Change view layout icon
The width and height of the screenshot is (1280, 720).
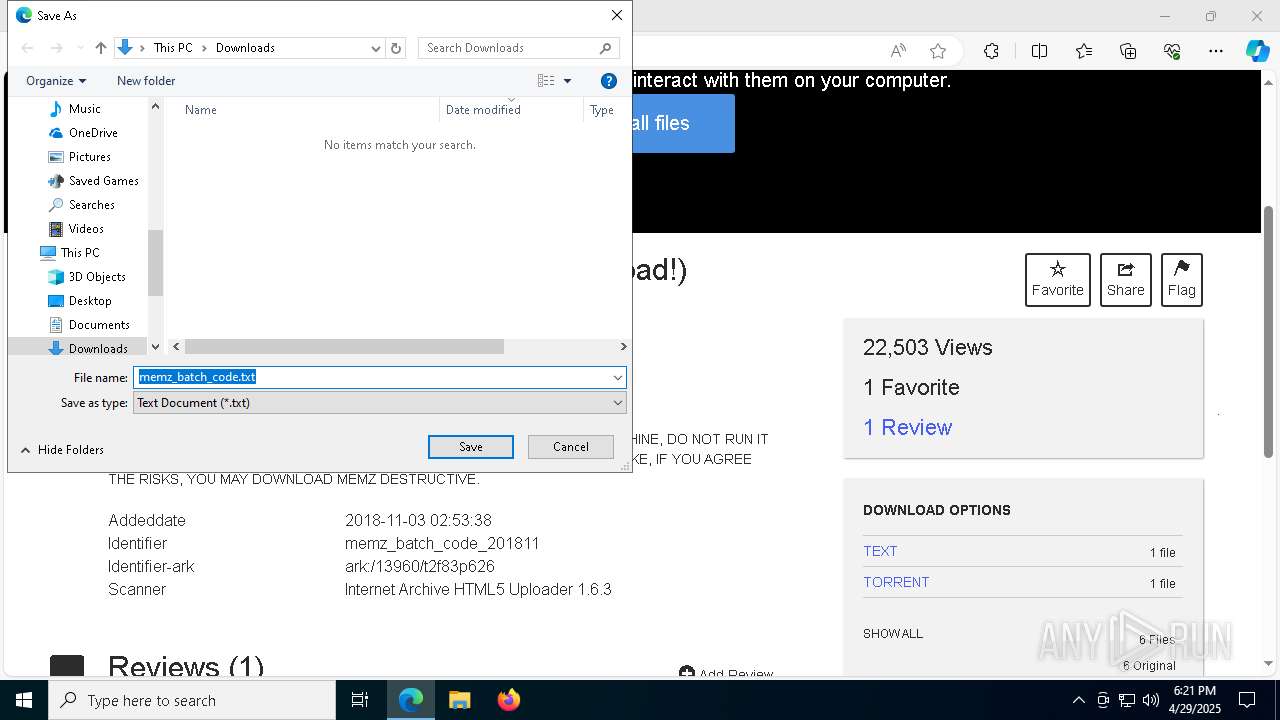click(546, 81)
